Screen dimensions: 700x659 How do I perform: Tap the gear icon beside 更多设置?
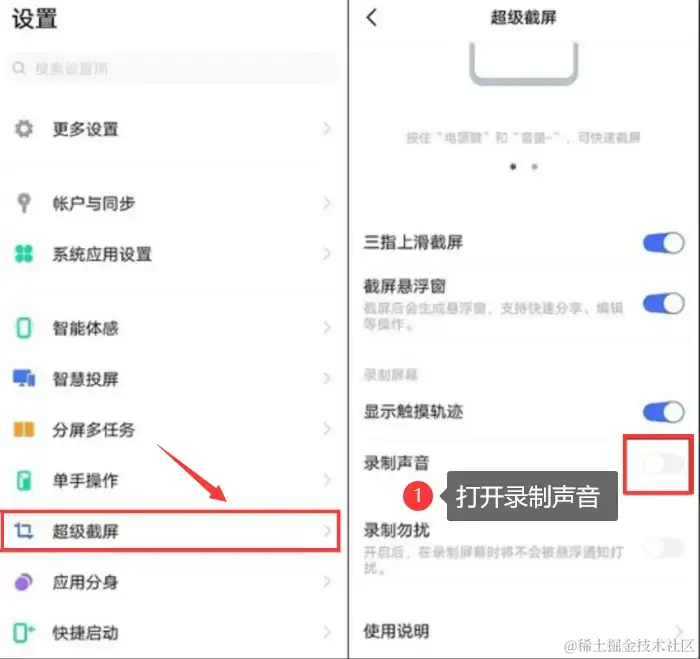pos(24,129)
